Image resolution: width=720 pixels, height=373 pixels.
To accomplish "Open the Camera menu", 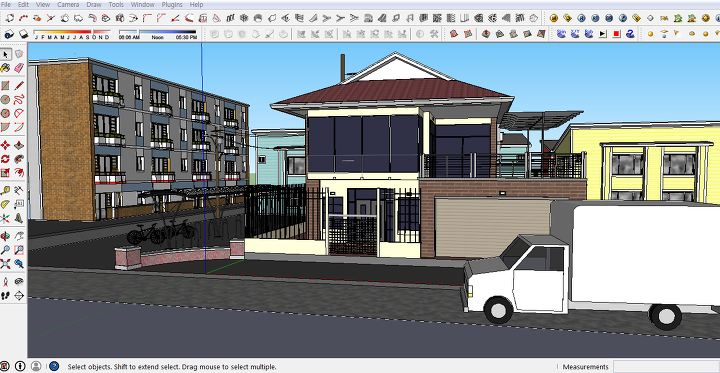I will click(x=68, y=5).
